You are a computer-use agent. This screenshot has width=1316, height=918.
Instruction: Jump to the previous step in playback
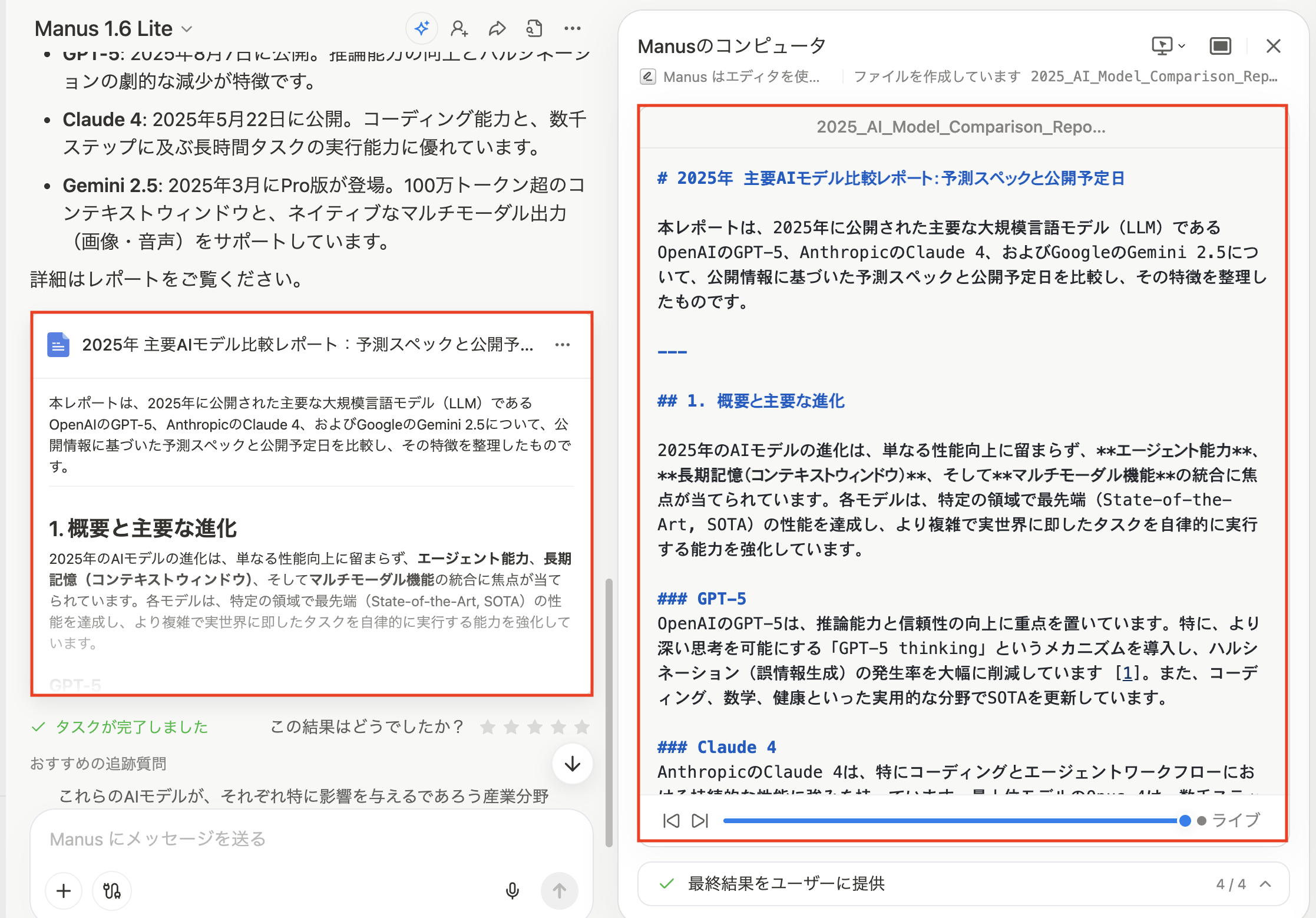pos(671,821)
